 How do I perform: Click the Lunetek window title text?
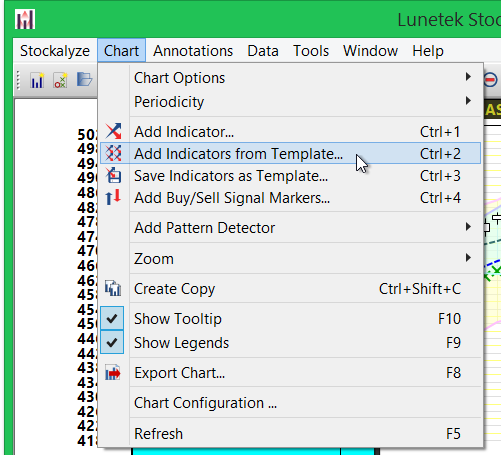pyautogui.click(x=449, y=20)
